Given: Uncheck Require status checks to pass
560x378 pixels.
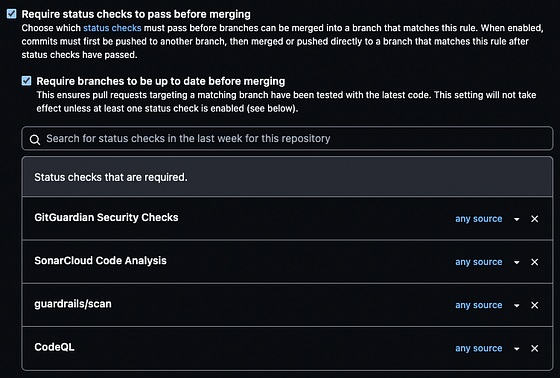Looking at the screenshot, I should 11,14.
